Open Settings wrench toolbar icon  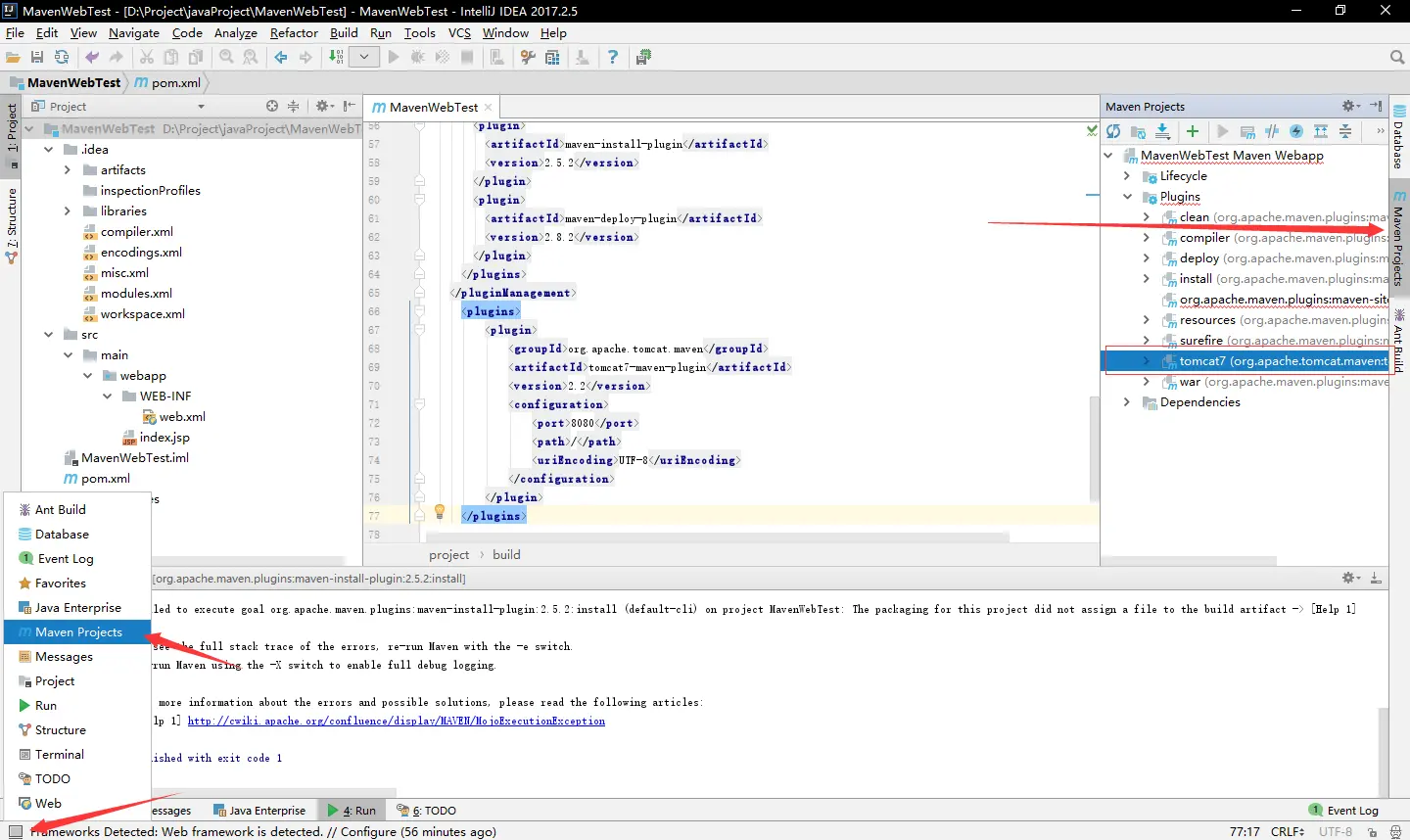tap(528, 58)
